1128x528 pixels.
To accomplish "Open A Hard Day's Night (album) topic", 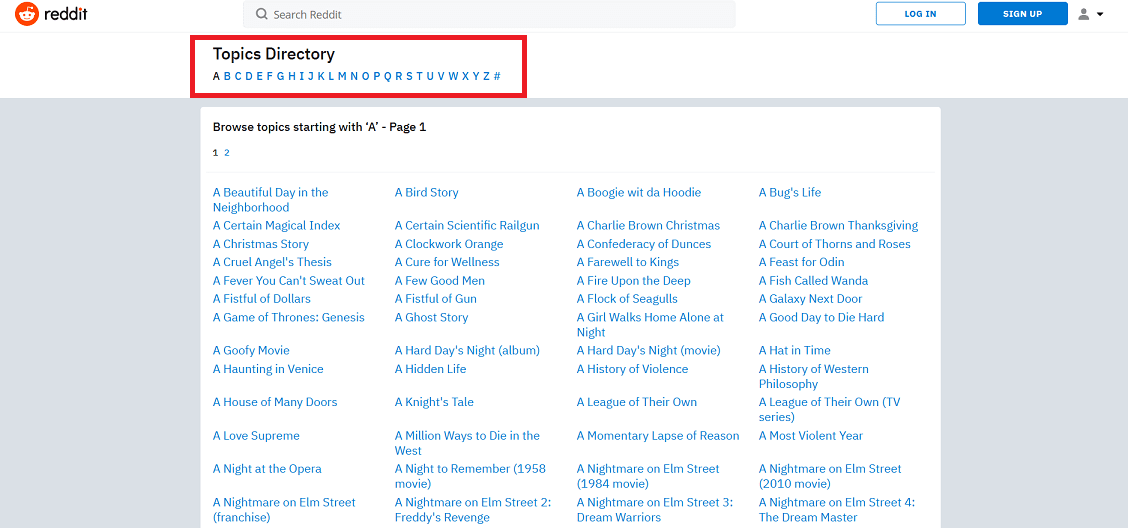I will (x=467, y=351).
